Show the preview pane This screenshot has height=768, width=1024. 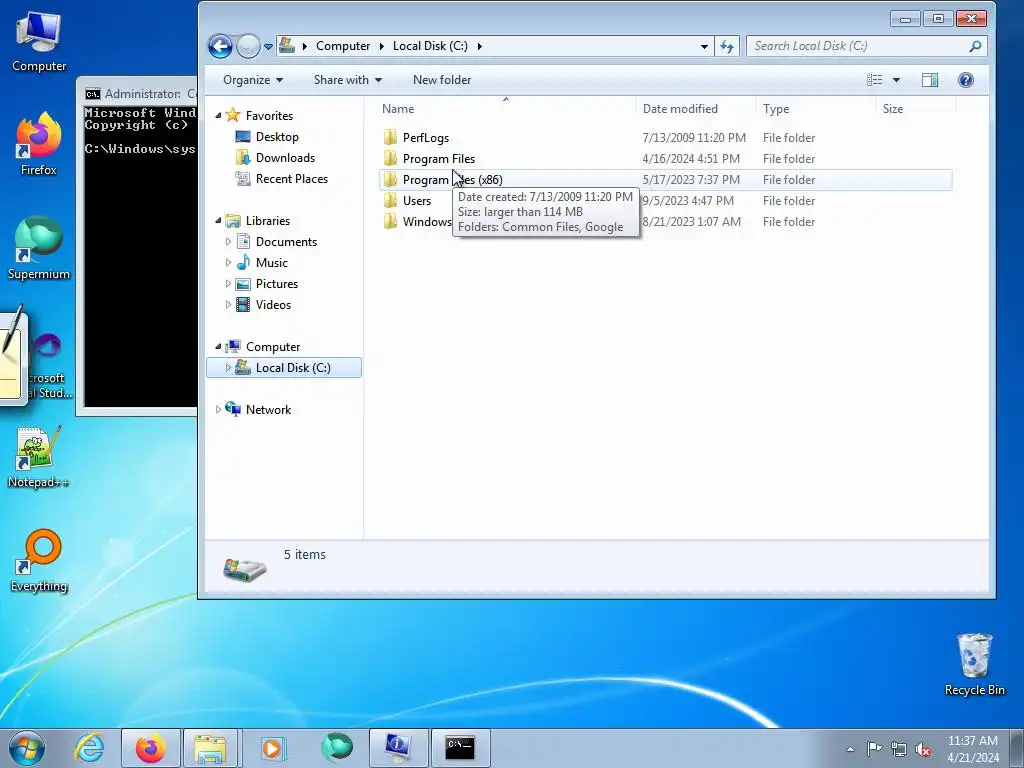pyautogui.click(x=930, y=80)
